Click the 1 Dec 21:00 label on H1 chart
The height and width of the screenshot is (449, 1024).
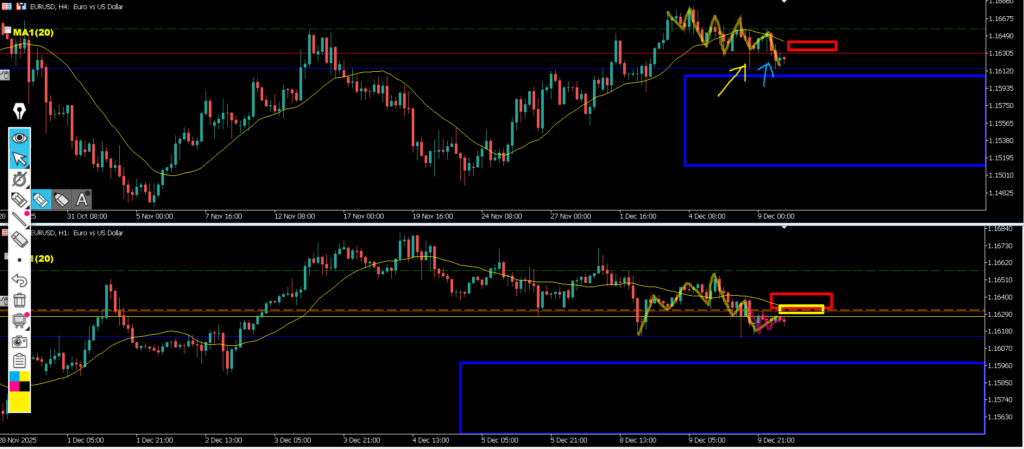[x=155, y=441]
